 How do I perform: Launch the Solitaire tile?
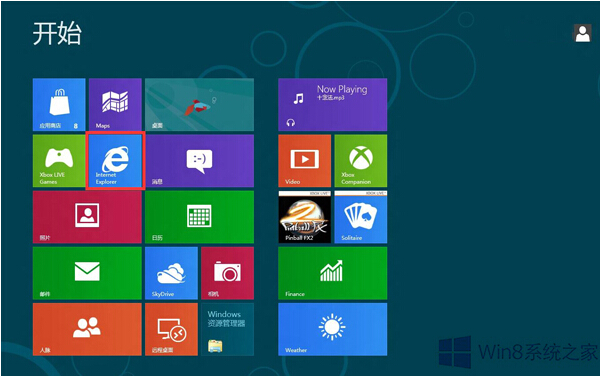[x=361, y=217]
